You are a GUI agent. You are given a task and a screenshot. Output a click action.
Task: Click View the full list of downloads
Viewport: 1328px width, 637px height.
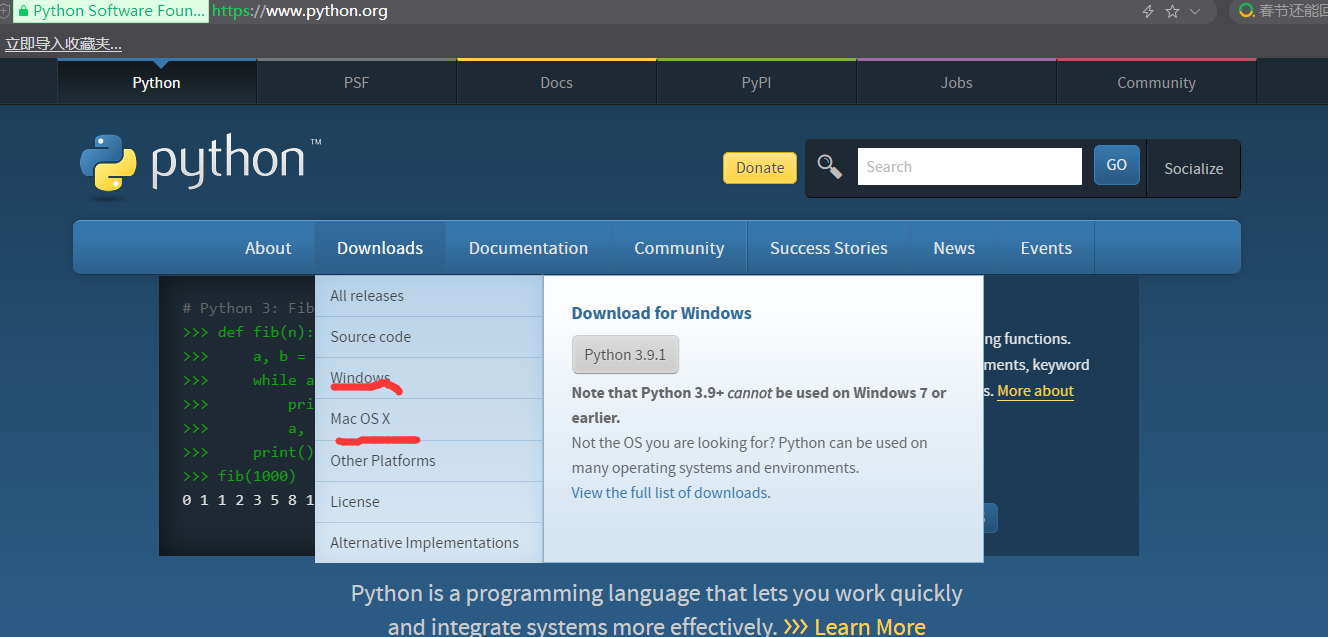(670, 493)
